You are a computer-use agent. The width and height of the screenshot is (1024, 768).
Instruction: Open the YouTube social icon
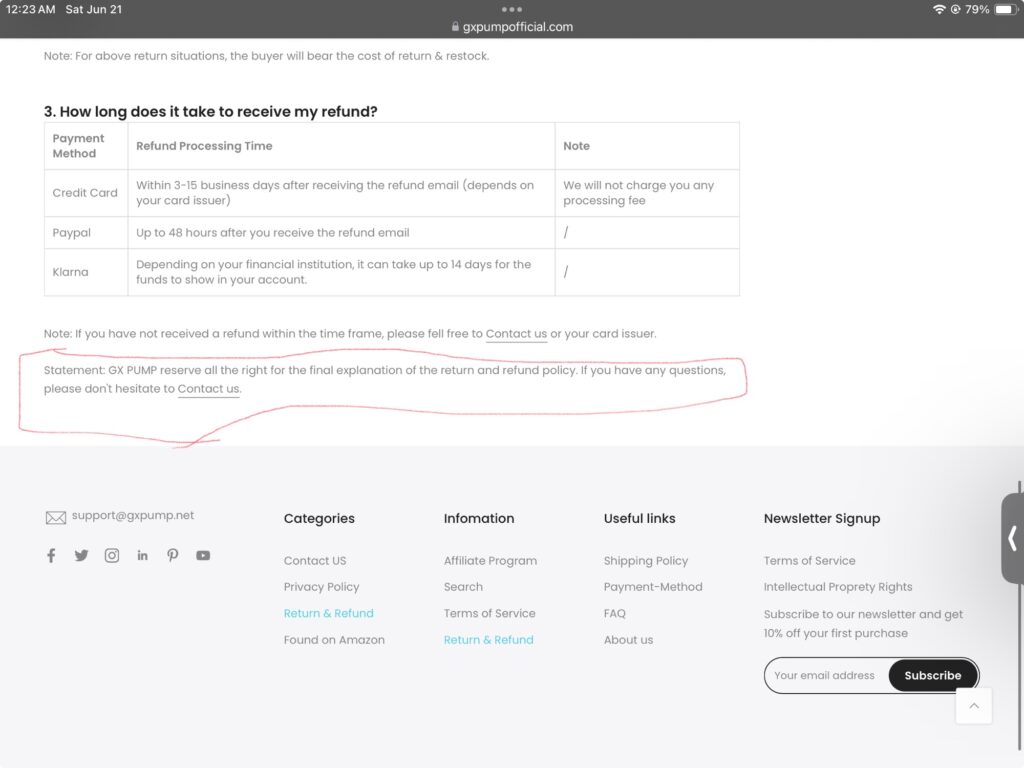pos(203,556)
